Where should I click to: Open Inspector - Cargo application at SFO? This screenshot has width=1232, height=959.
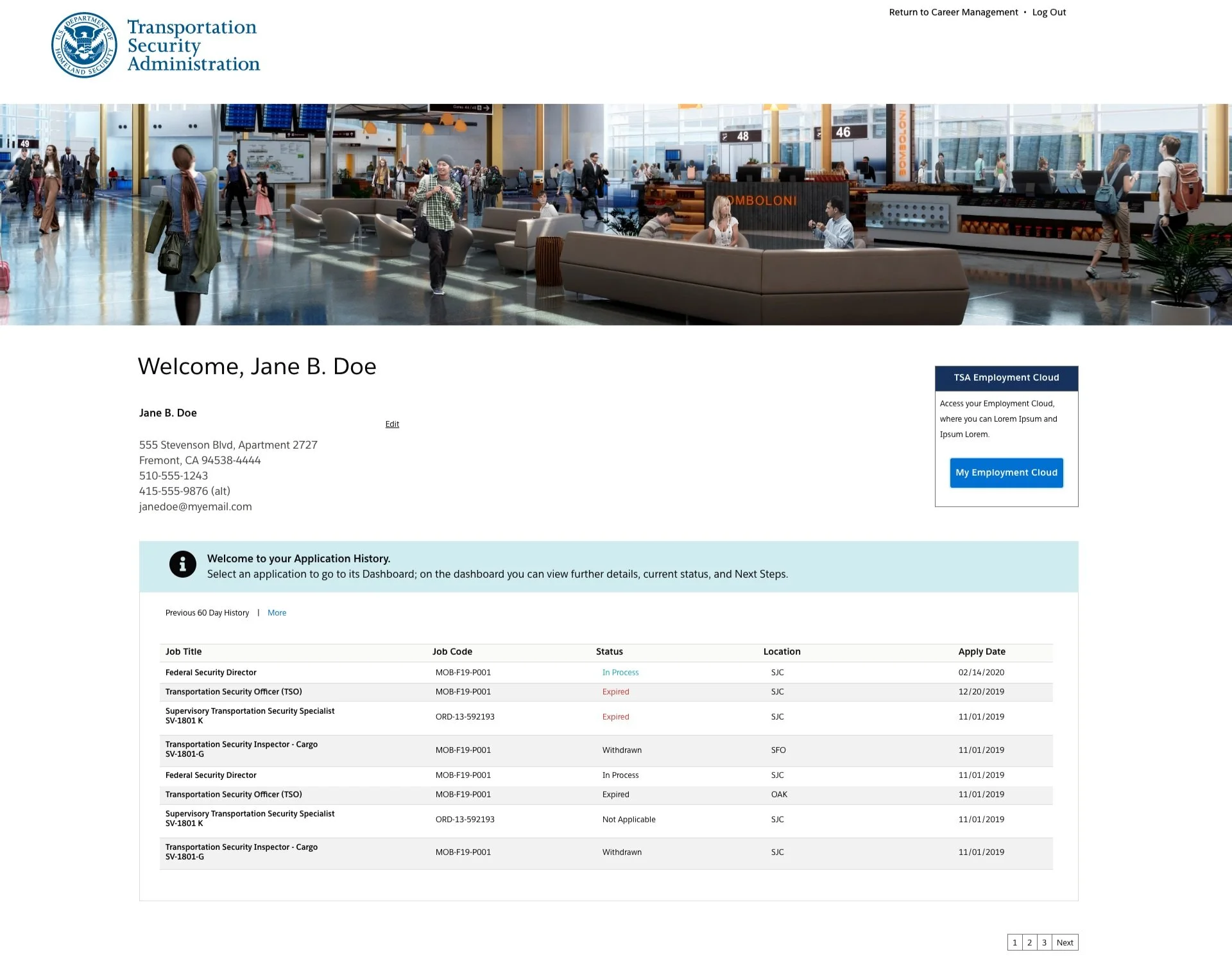pyautogui.click(x=241, y=745)
